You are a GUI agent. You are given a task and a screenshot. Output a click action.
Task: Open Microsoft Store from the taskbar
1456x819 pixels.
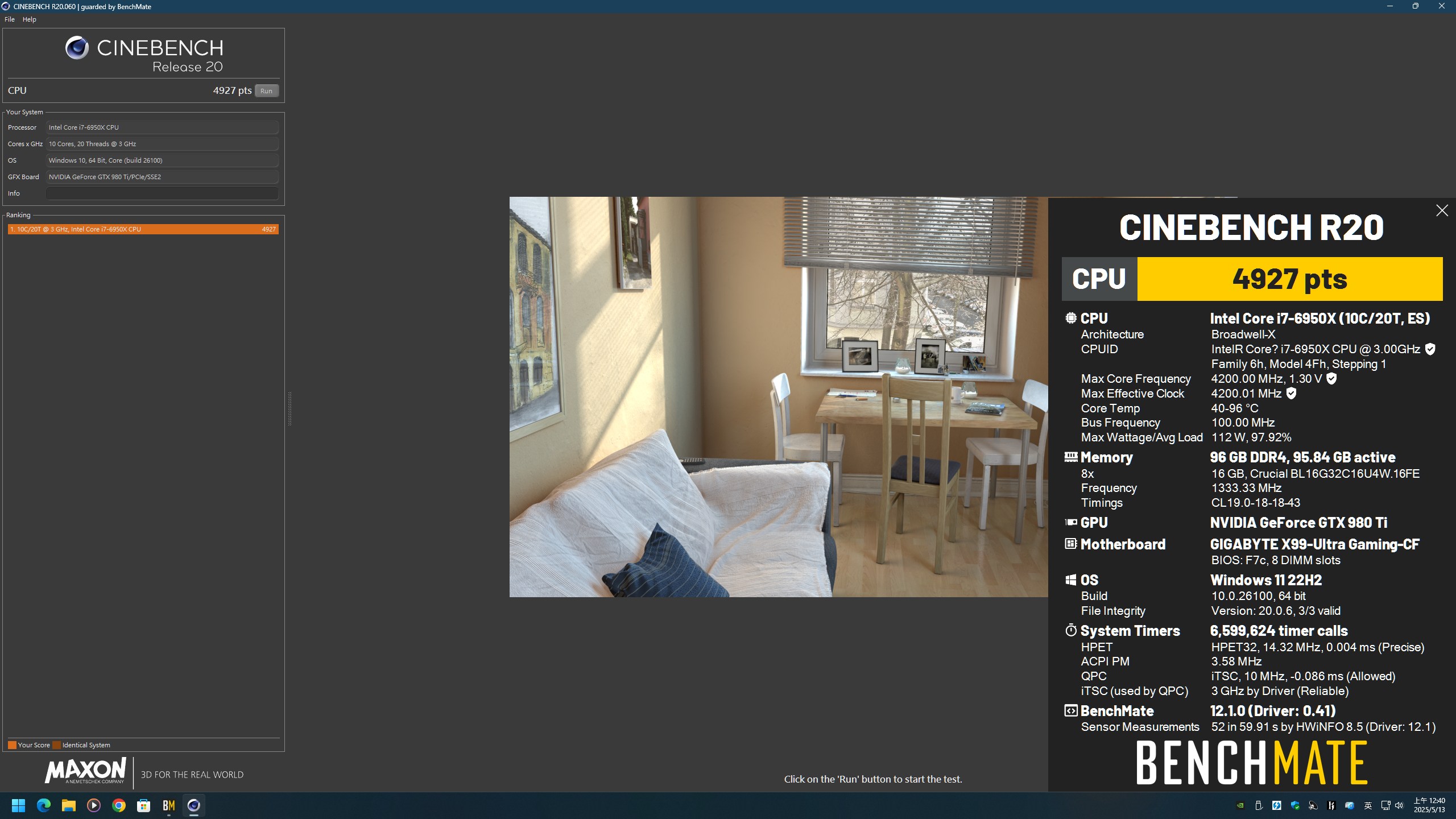(143, 805)
